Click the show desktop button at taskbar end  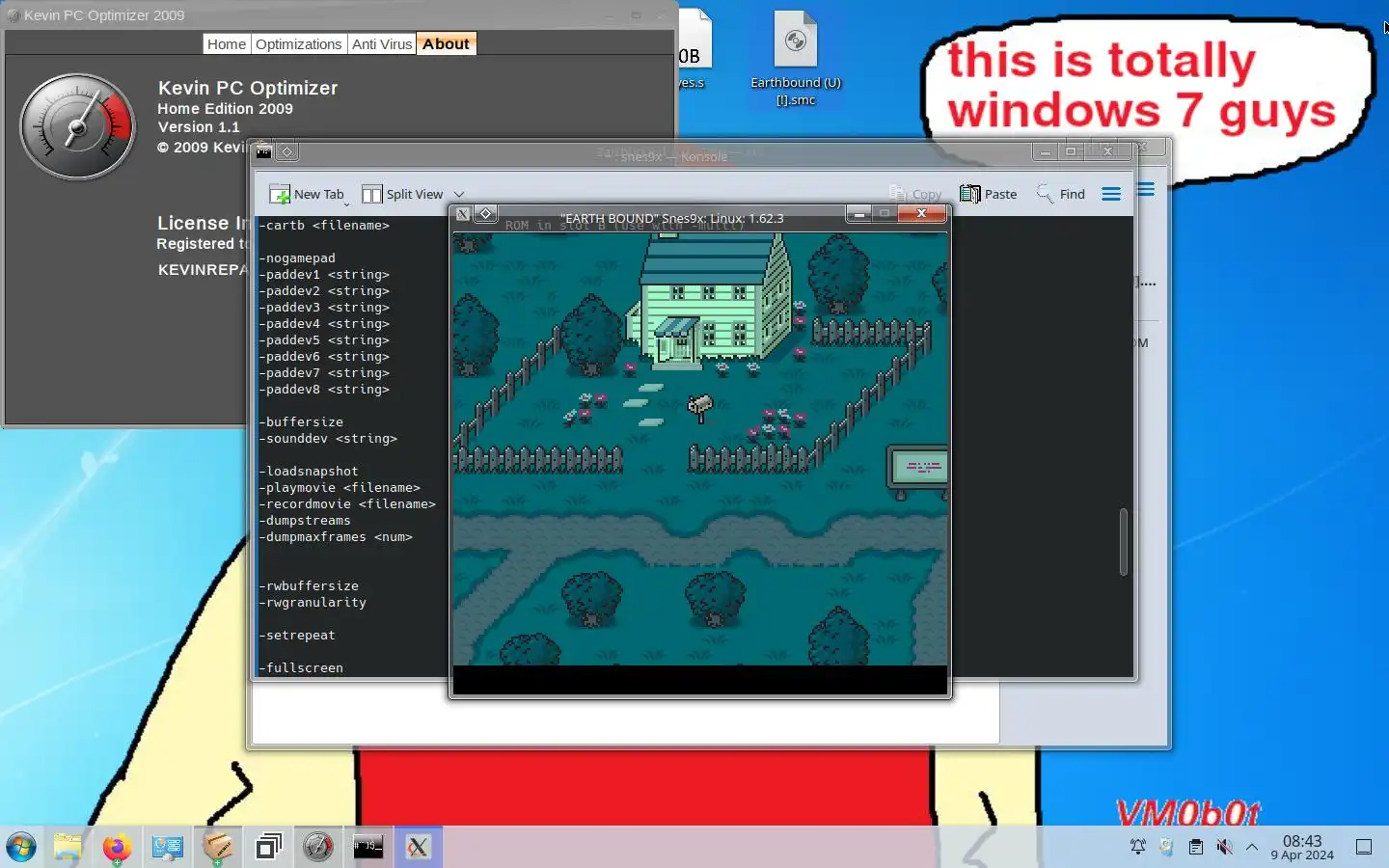[1364, 847]
